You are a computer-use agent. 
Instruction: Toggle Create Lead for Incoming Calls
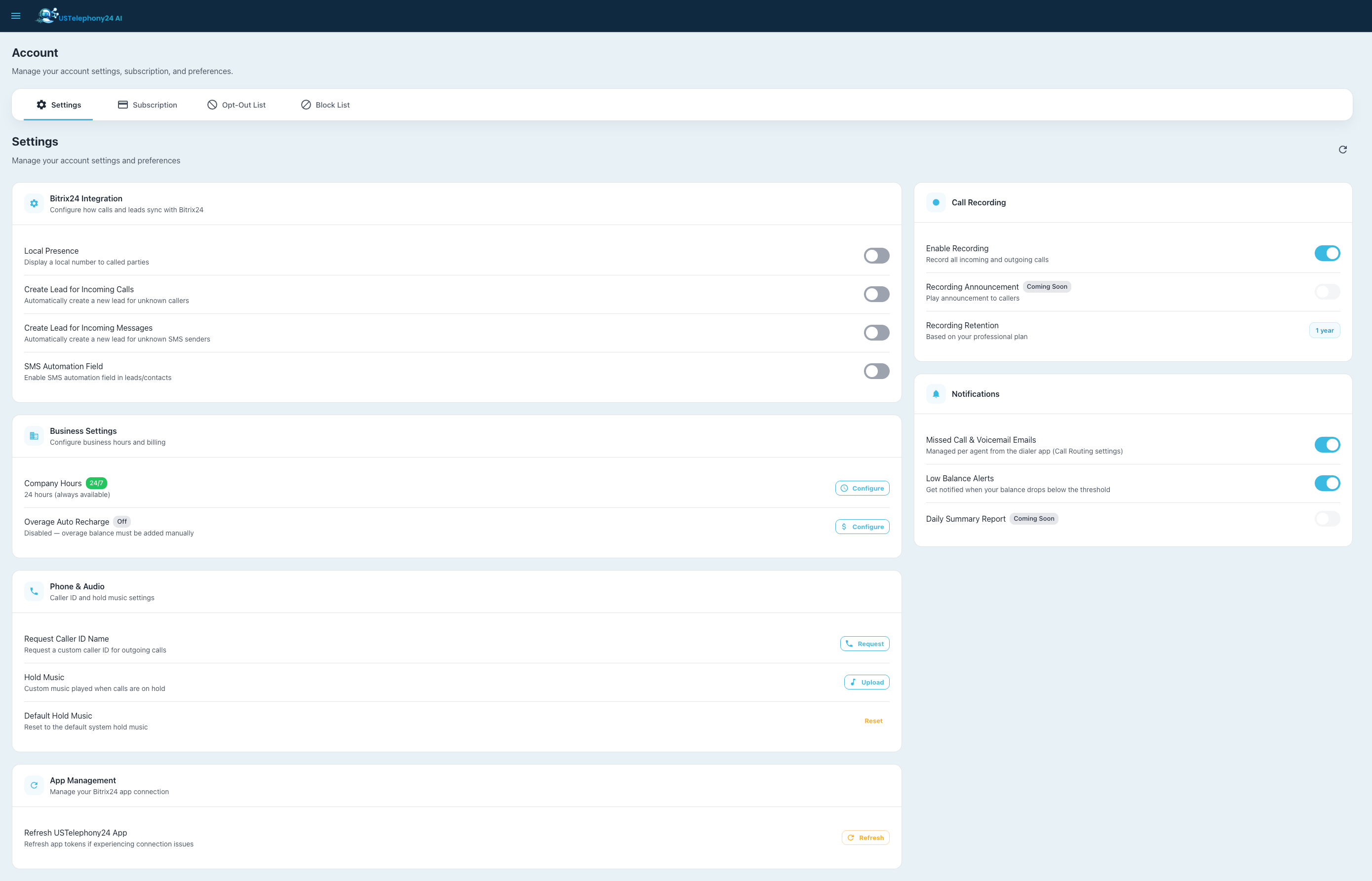pos(876,294)
